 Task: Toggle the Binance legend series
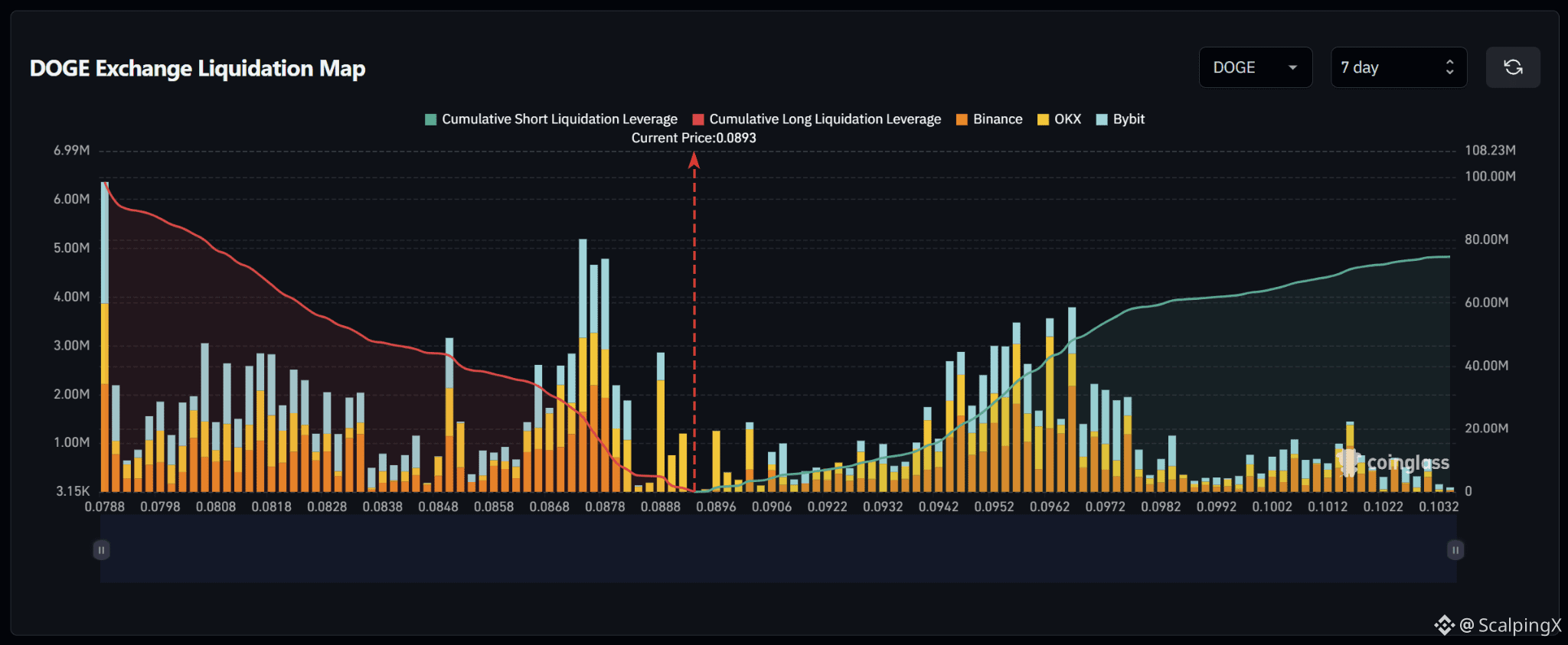tap(989, 119)
